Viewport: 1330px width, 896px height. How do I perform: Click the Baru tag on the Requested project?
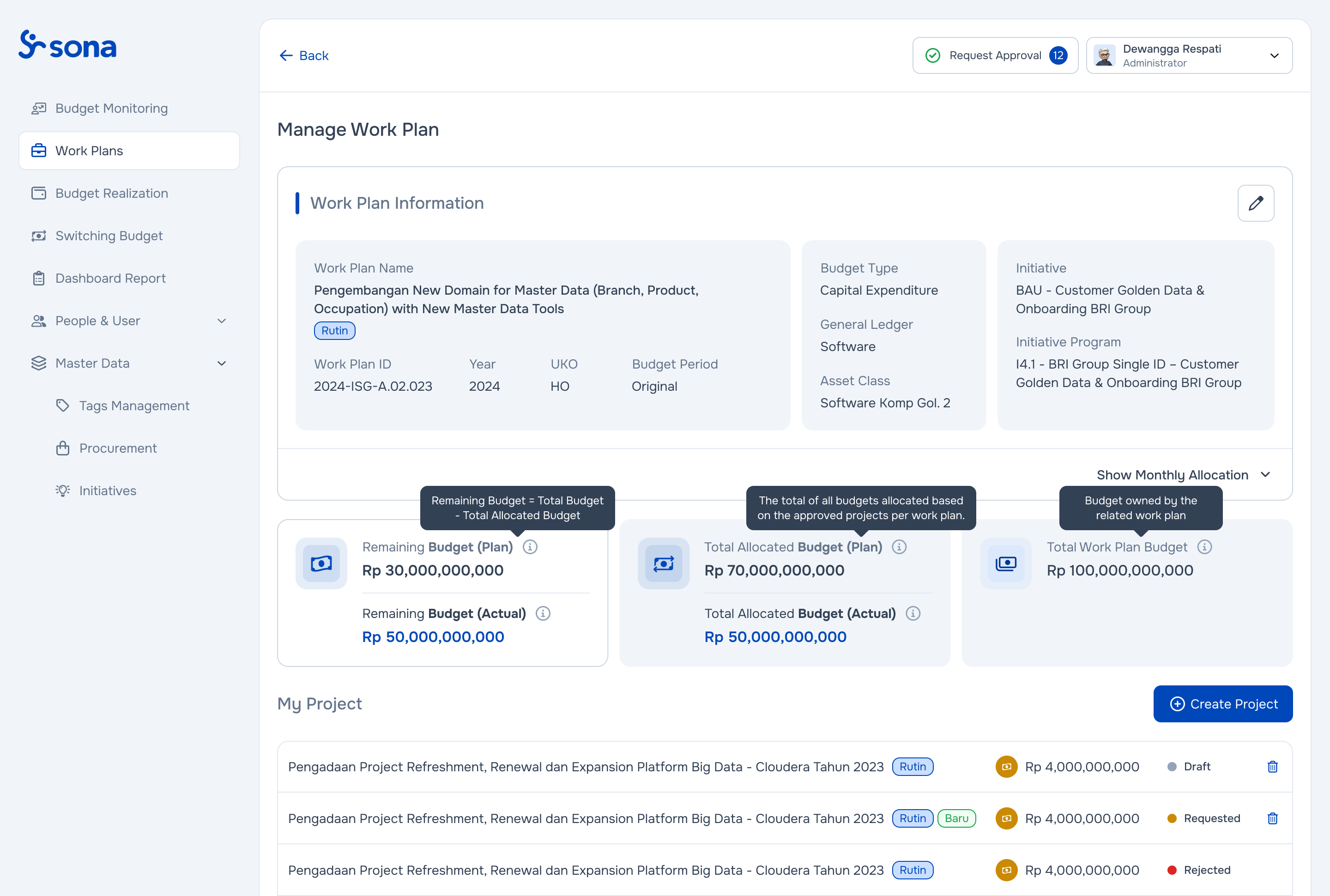point(956,818)
